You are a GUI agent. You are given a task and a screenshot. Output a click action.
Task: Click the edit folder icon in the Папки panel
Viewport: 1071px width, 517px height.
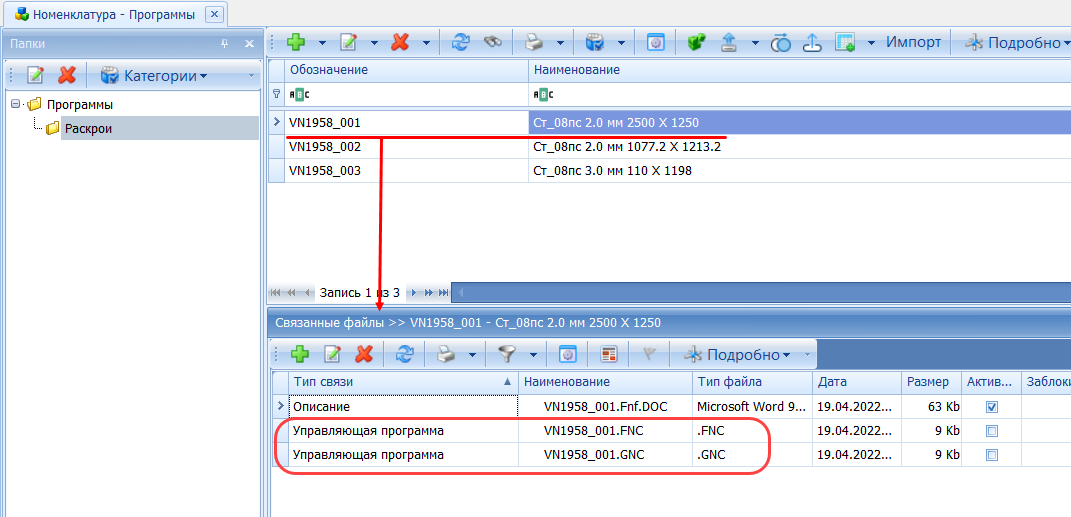(x=35, y=76)
